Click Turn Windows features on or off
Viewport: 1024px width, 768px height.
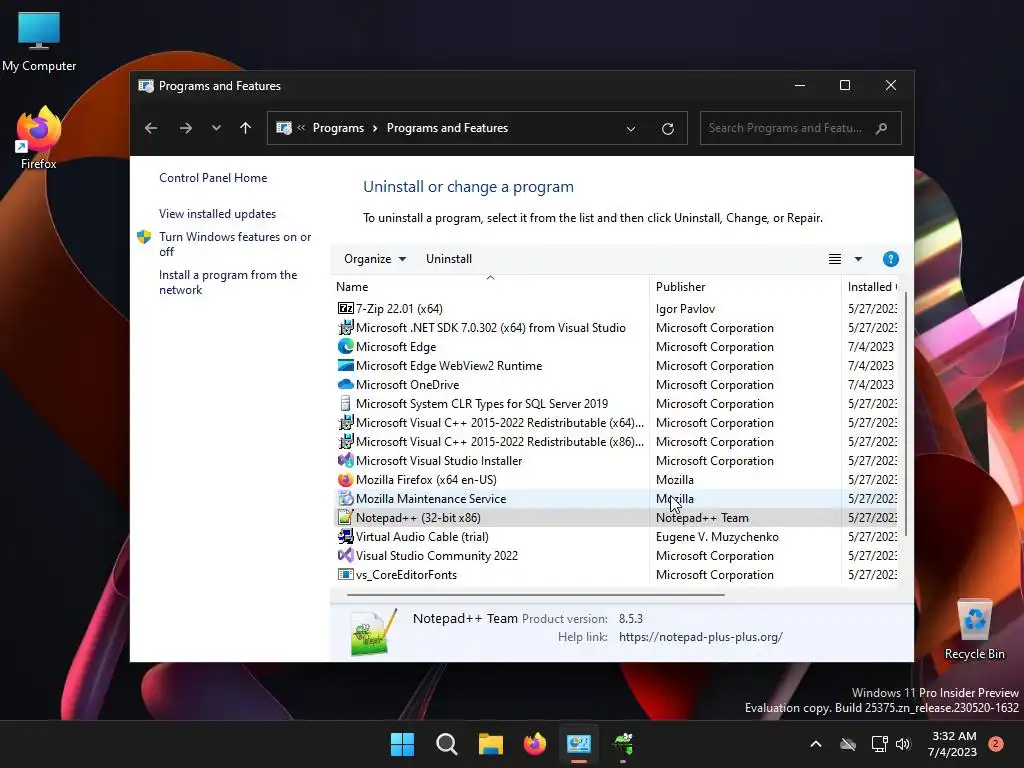click(235, 244)
